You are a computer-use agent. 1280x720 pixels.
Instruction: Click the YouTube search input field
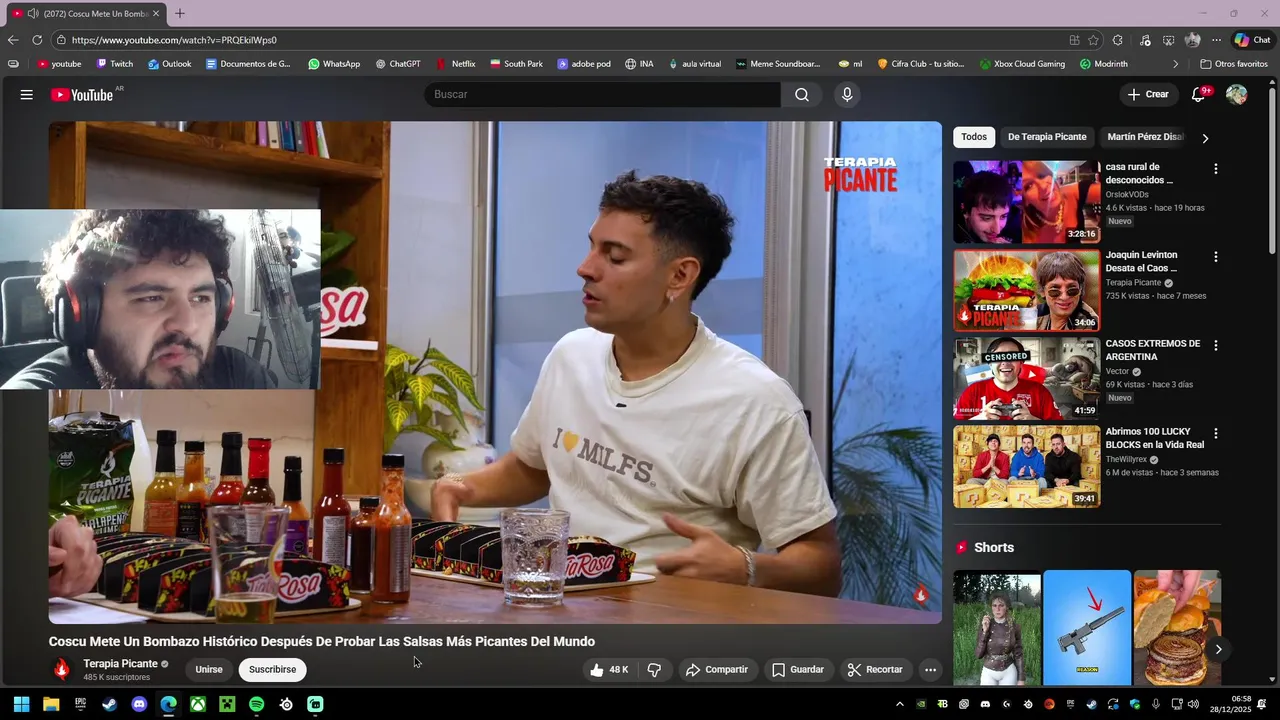tap(602, 94)
